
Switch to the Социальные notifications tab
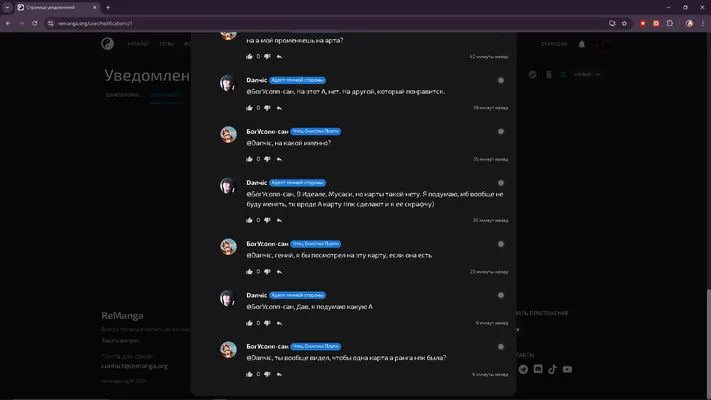tap(166, 95)
